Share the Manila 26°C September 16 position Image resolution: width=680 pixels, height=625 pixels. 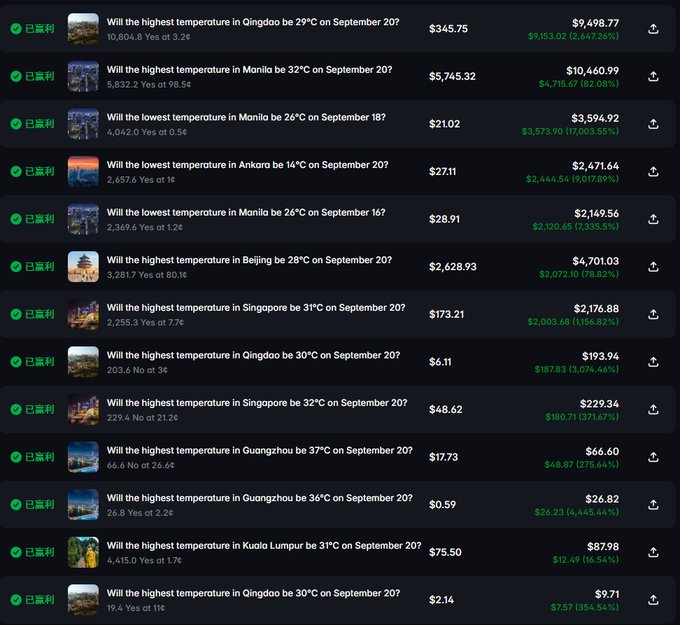point(653,219)
